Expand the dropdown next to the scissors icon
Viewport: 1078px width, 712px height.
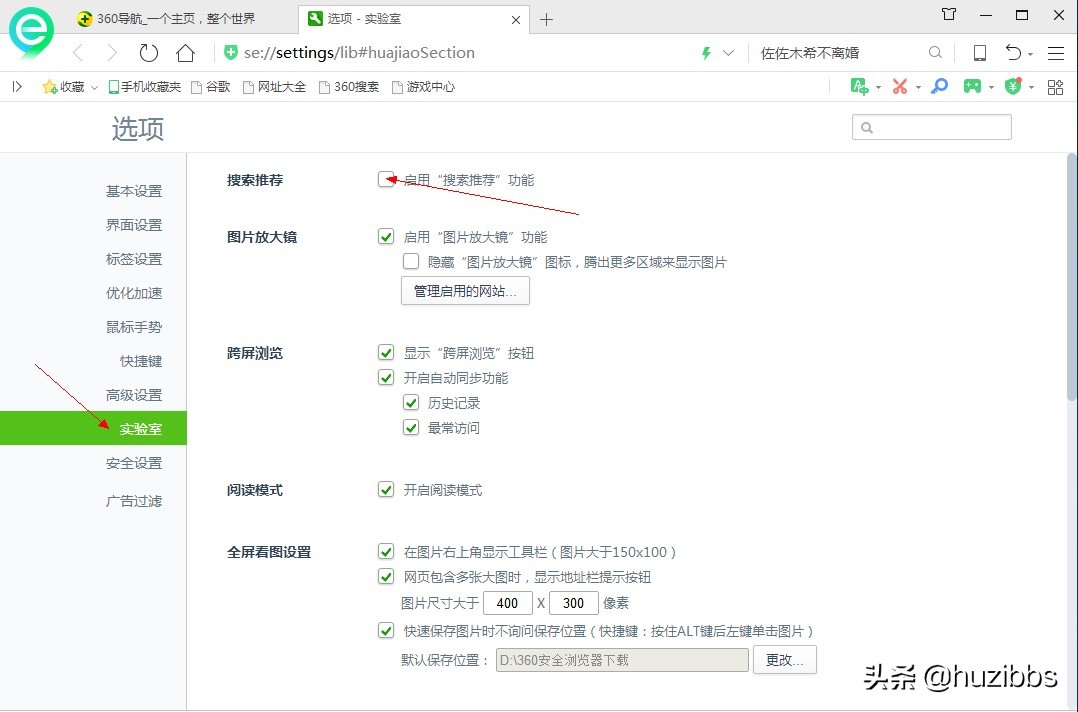918,87
